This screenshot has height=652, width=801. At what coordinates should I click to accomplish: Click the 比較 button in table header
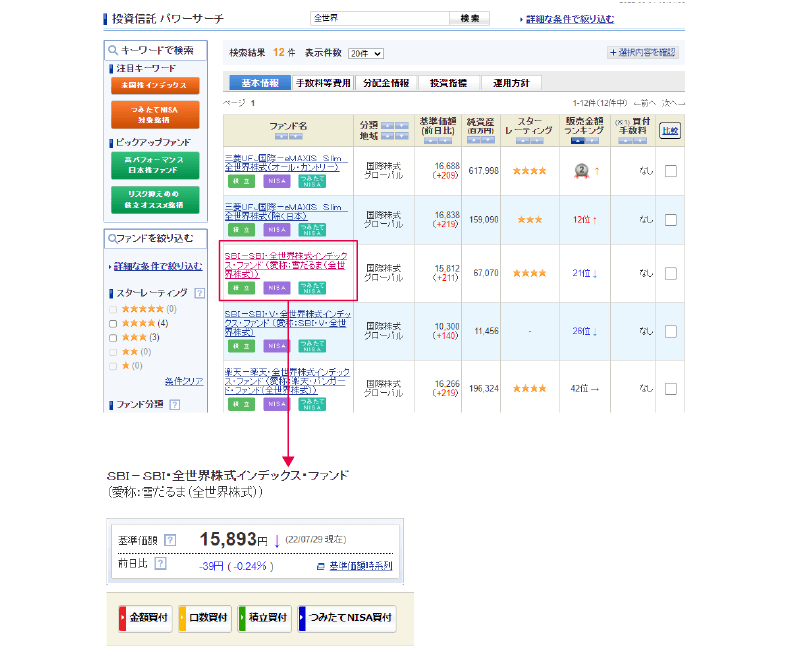[x=670, y=131]
